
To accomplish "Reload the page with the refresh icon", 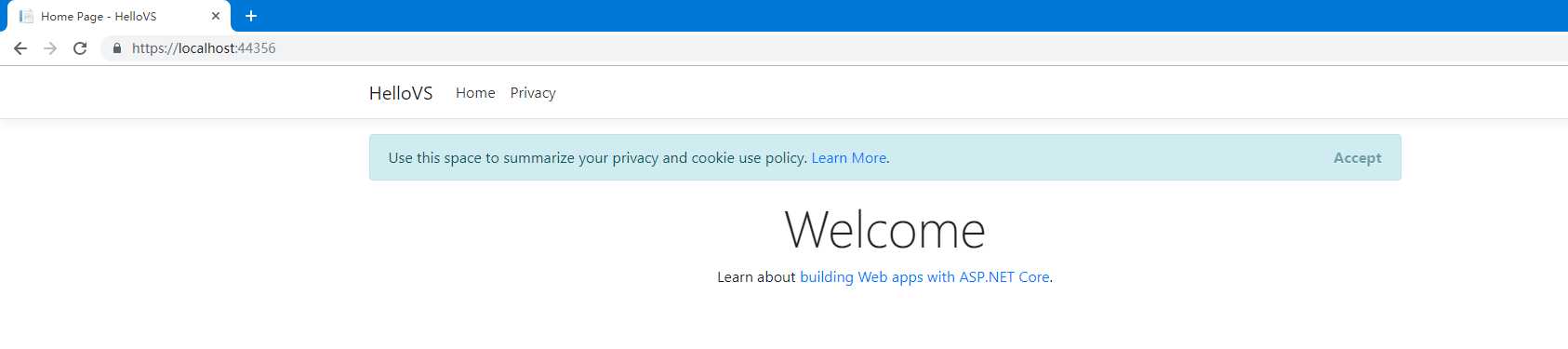I will pyautogui.click(x=80, y=48).
